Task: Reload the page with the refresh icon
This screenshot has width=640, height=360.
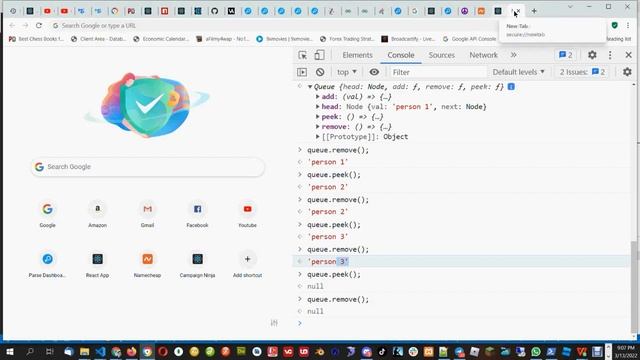Action: (x=39, y=25)
